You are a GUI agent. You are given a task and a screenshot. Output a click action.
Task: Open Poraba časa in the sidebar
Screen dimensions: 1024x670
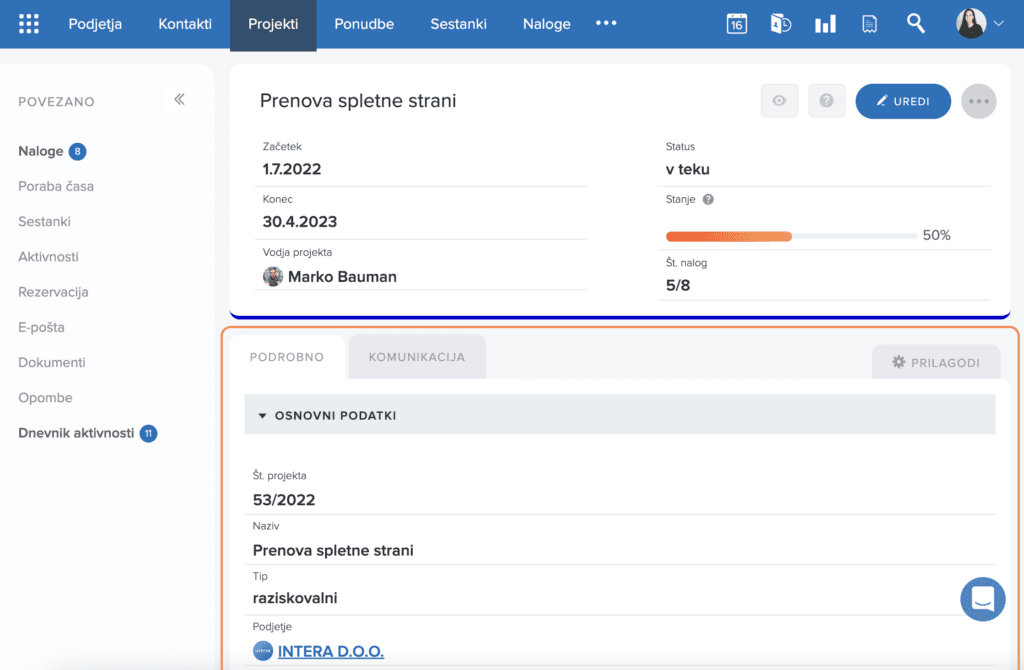pos(56,186)
